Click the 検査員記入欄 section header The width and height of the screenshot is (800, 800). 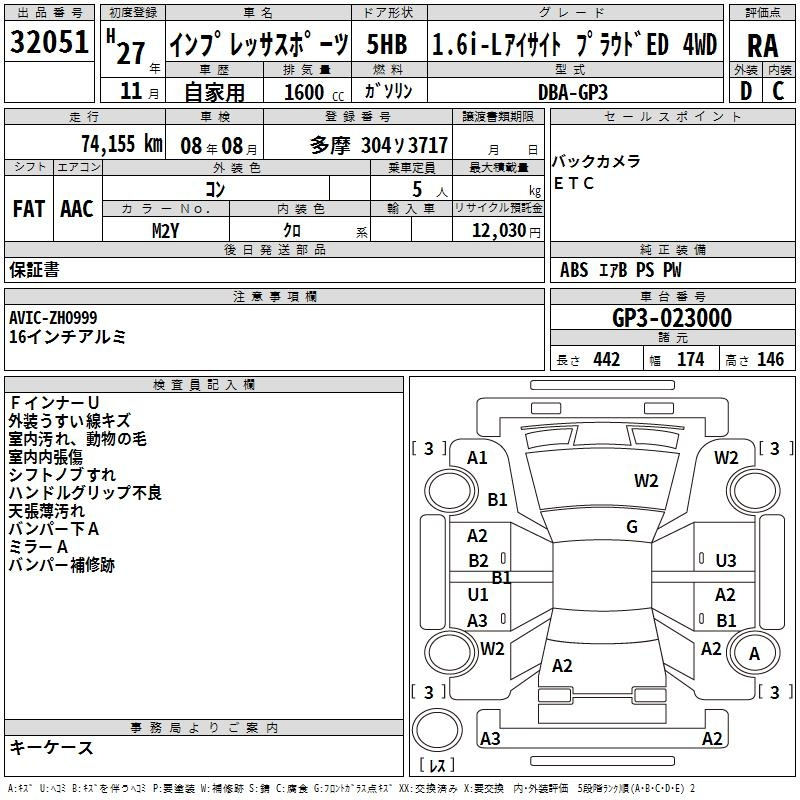204,385
